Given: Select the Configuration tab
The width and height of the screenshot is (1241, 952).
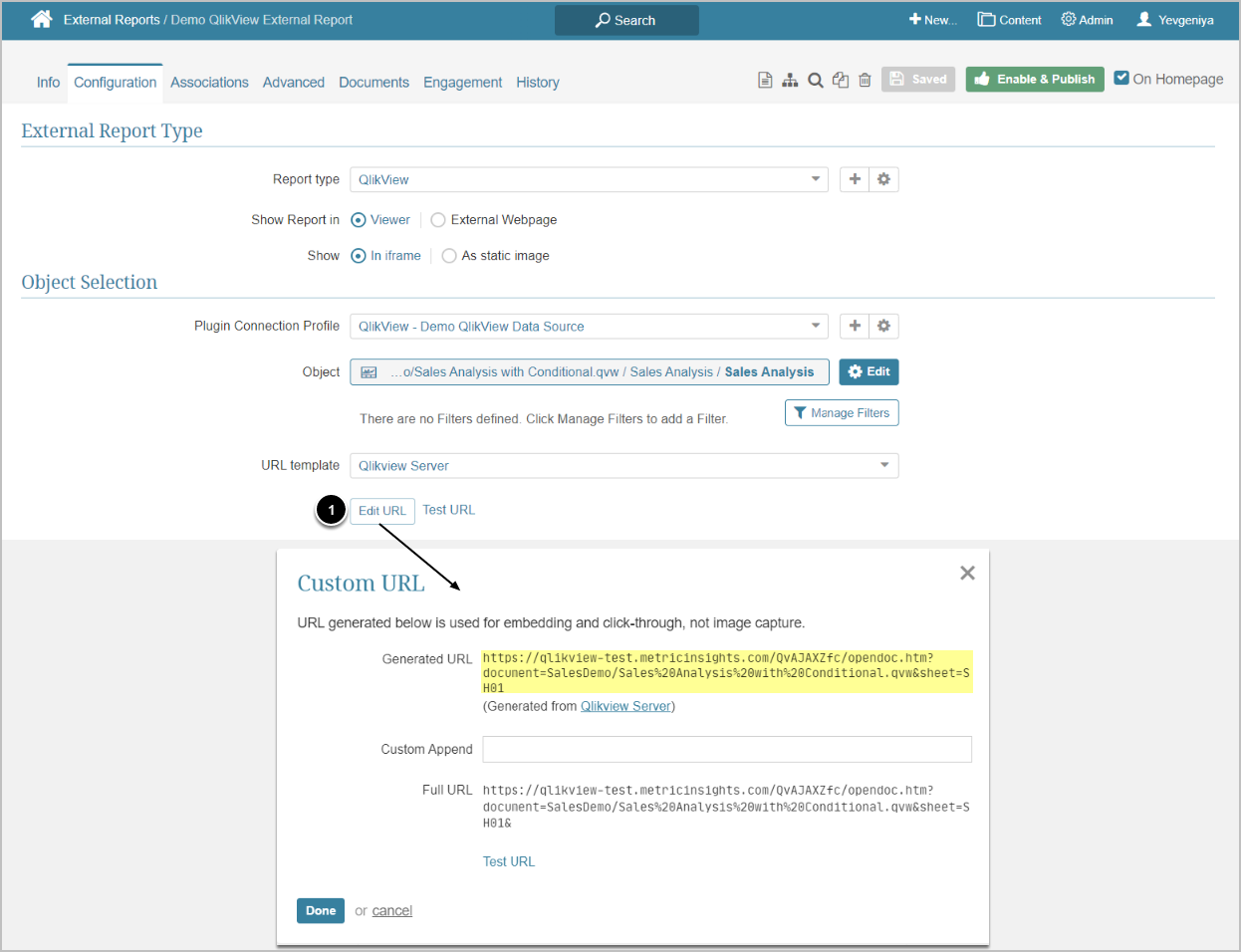Looking at the screenshot, I should (x=116, y=83).
